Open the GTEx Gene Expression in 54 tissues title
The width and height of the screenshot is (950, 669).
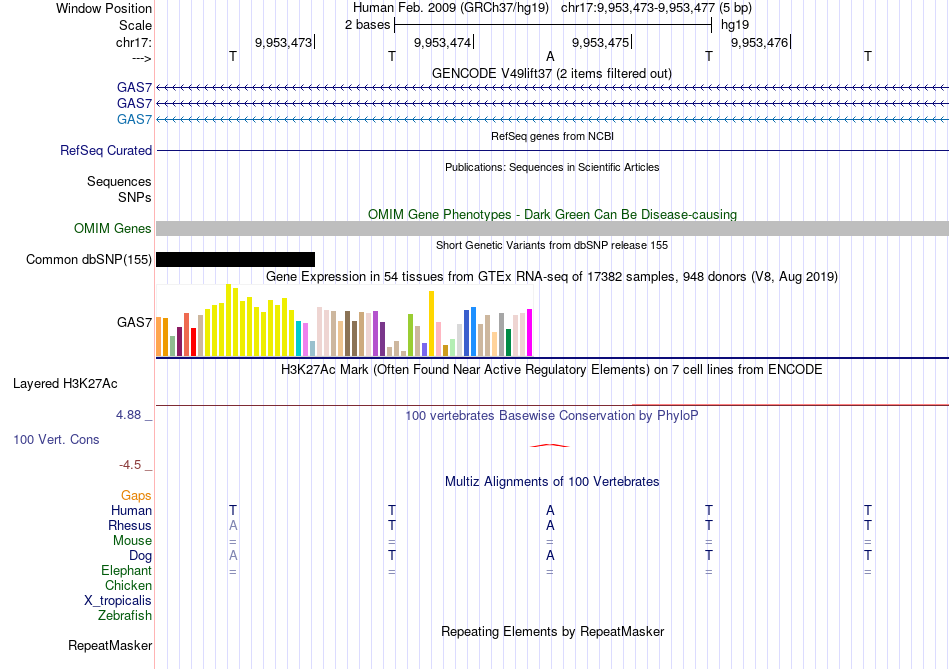[552, 277]
